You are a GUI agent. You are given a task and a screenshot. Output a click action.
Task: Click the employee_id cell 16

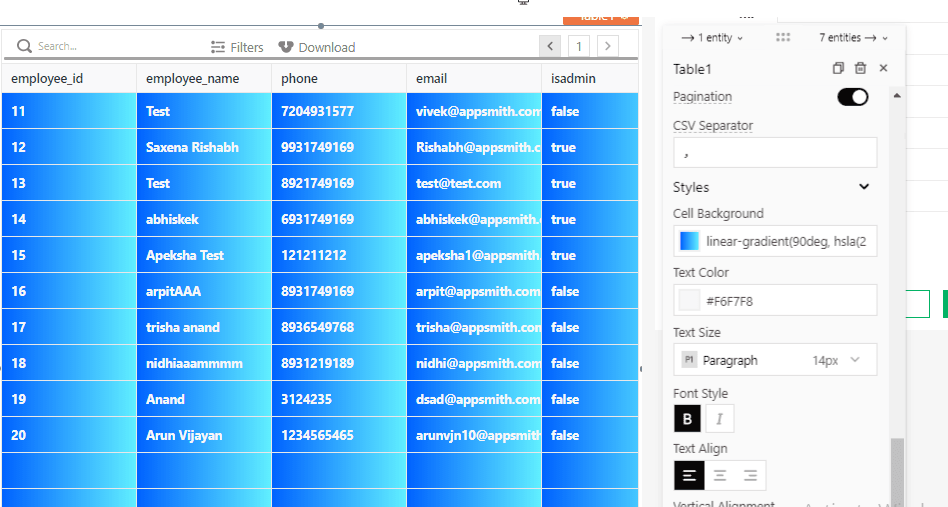tap(69, 291)
